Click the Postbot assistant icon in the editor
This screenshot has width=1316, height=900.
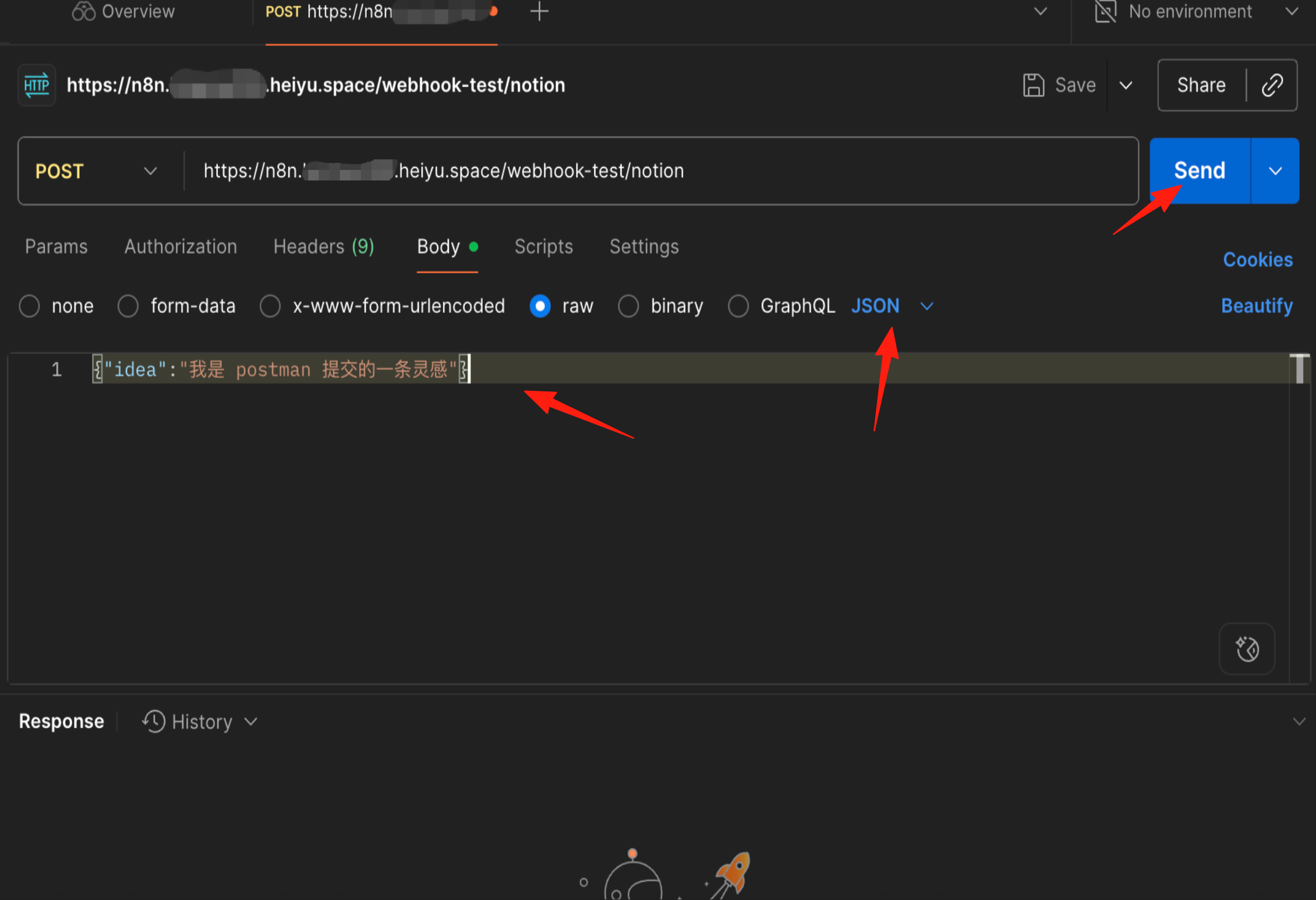[1247, 649]
